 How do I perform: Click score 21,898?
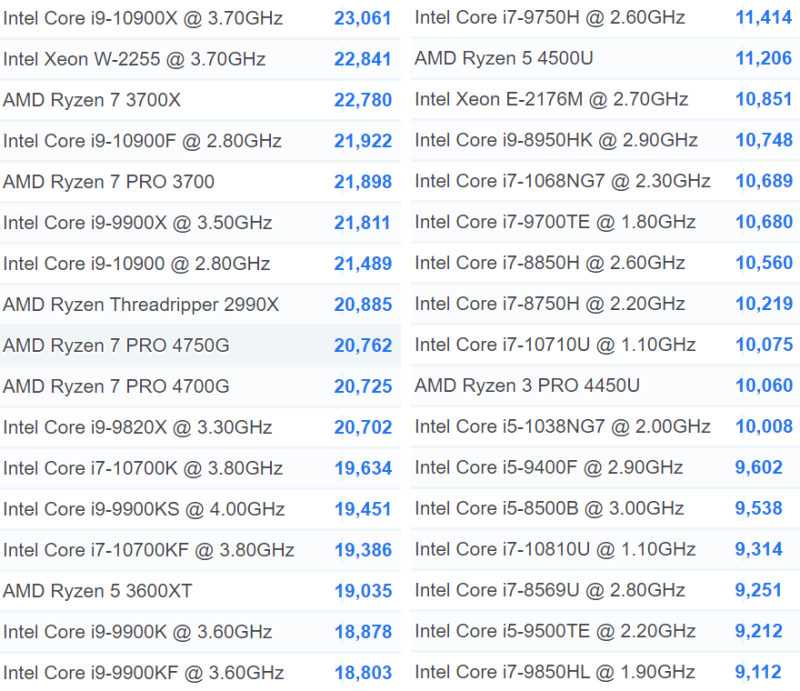(363, 182)
